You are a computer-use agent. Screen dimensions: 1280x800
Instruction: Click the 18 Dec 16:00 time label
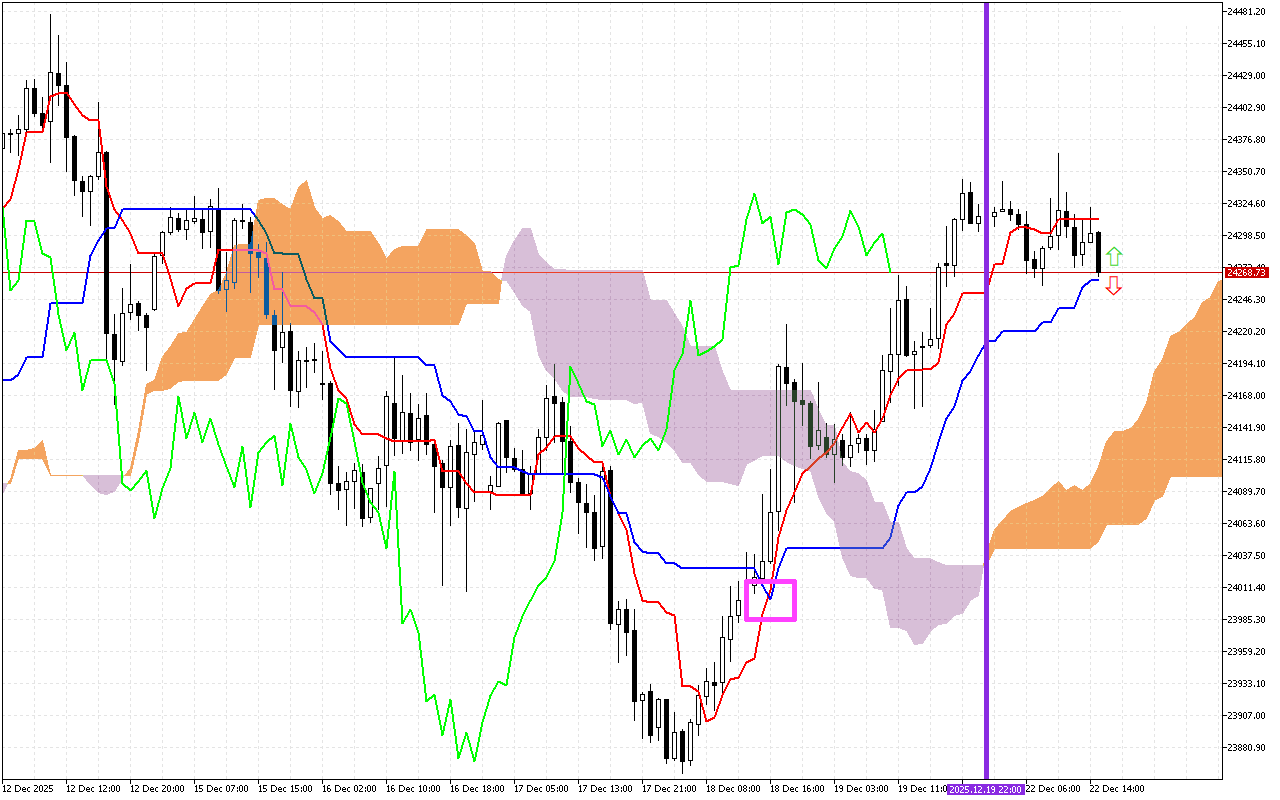796,789
